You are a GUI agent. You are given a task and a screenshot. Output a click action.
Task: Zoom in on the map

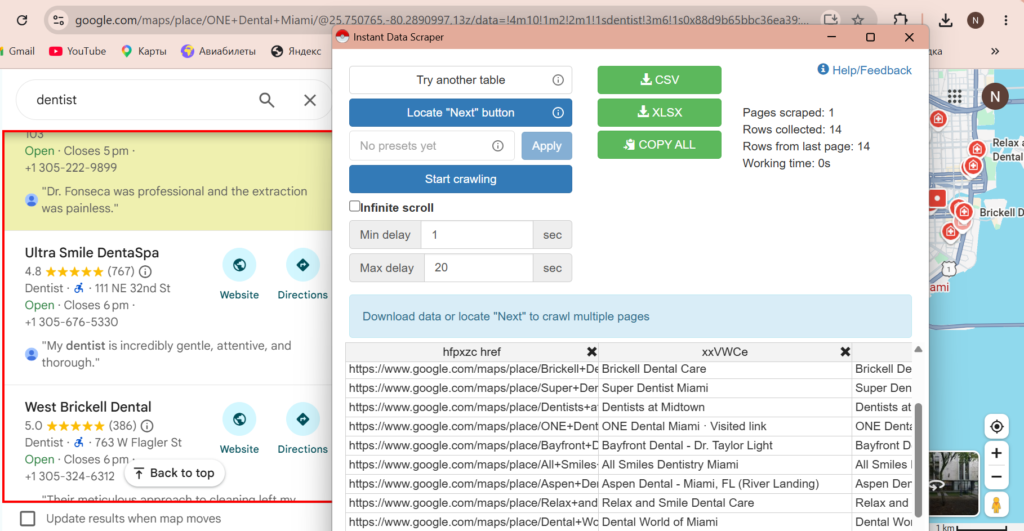click(997, 453)
